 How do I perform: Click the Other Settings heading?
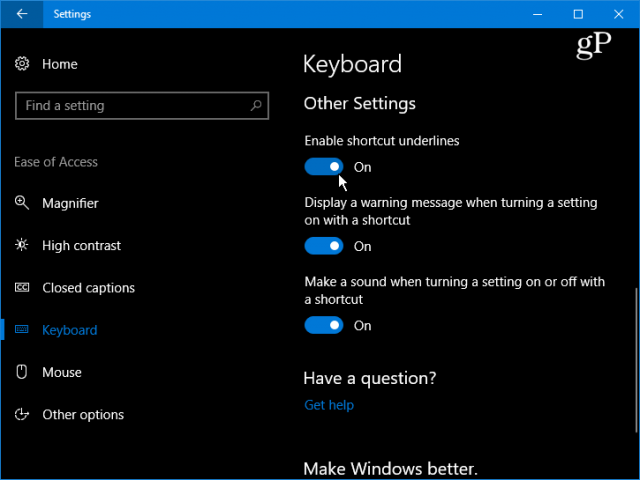click(x=359, y=103)
